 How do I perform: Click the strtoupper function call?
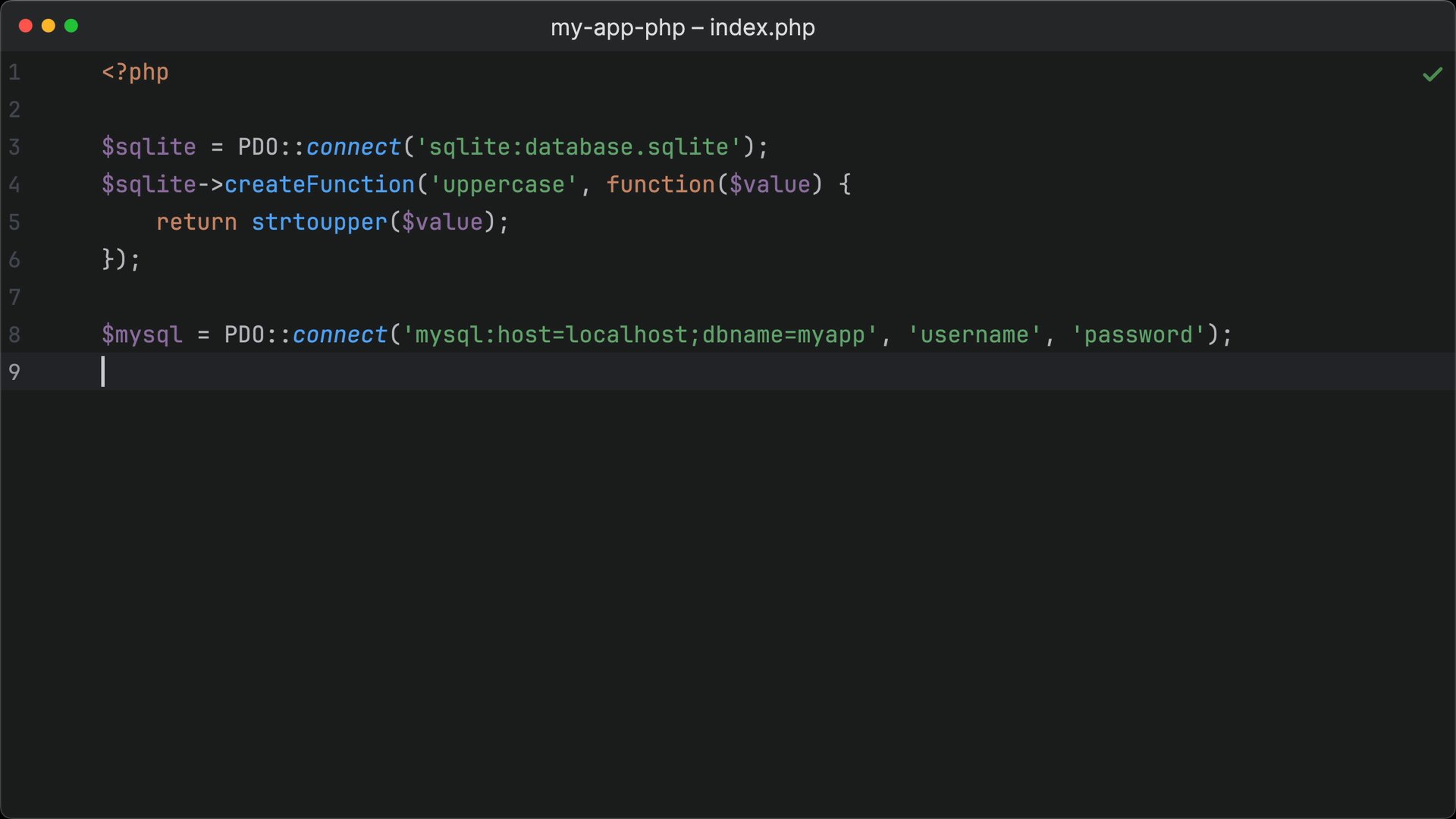coord(319,222)
